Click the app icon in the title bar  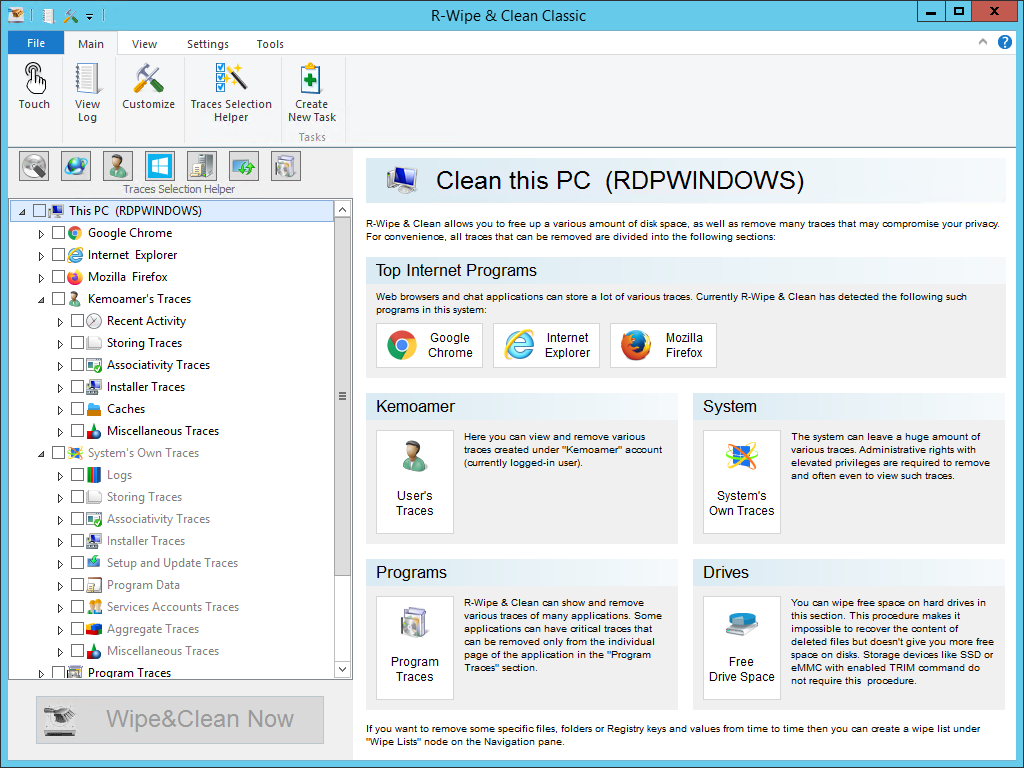coord(16,14)
